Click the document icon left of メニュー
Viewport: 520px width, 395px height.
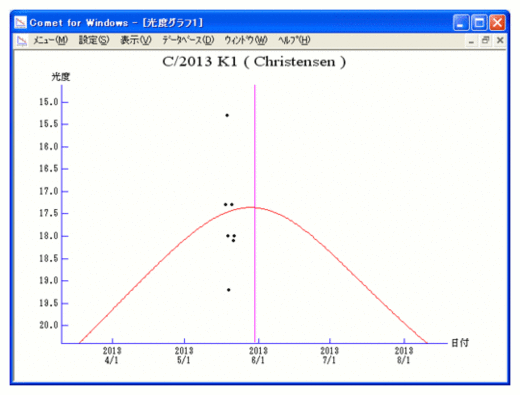click(22, 41)
